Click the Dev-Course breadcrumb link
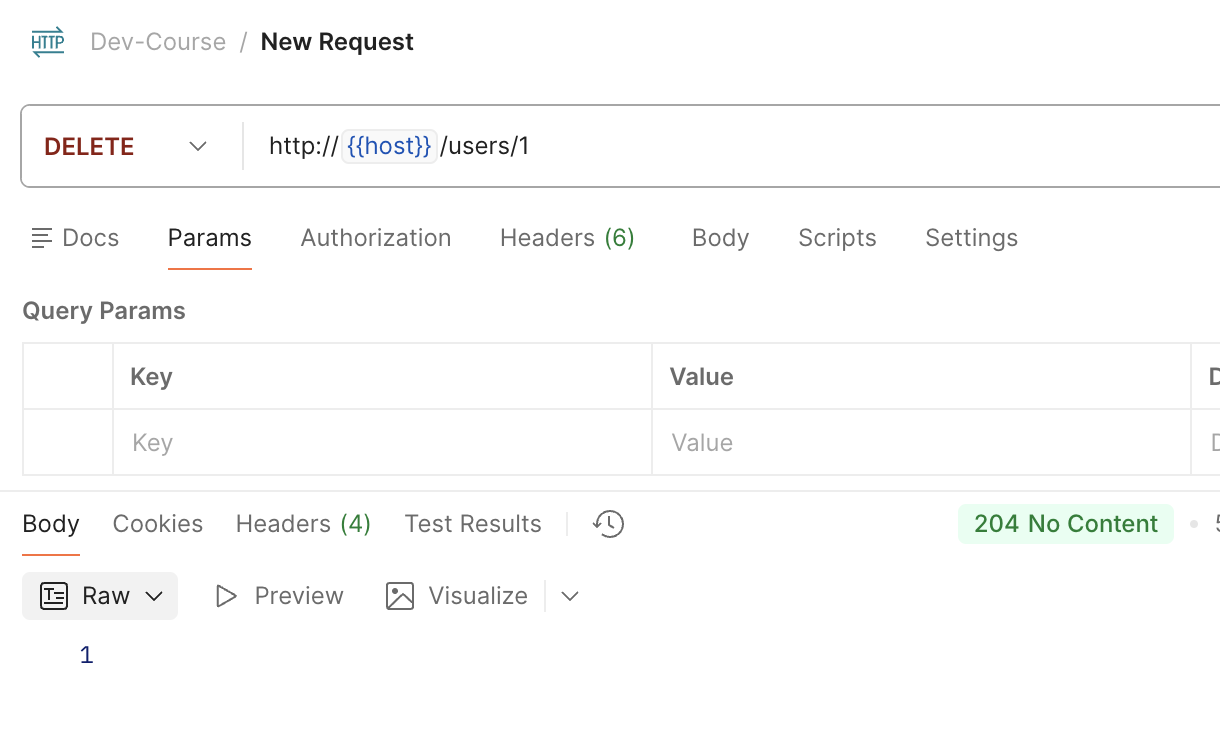The width and height of the screenshot is (1220, 740). 158,42
